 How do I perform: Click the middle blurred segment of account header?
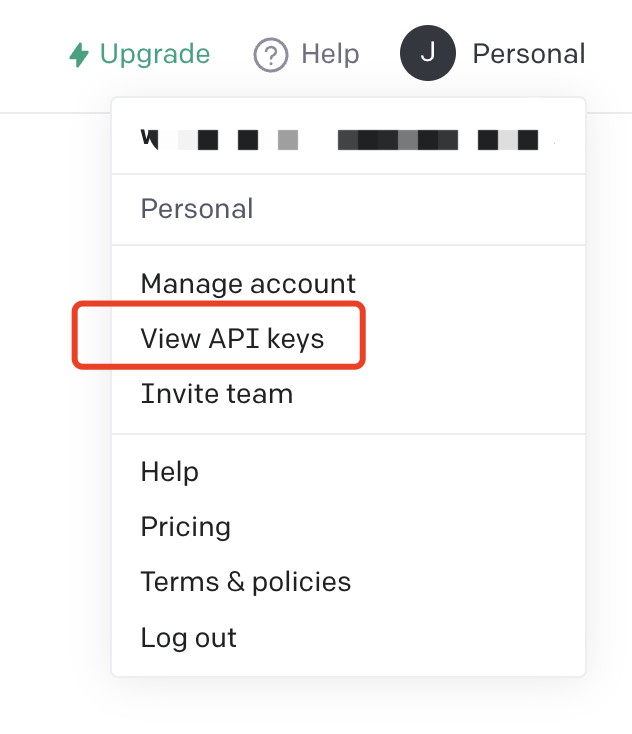pos(397,139)
